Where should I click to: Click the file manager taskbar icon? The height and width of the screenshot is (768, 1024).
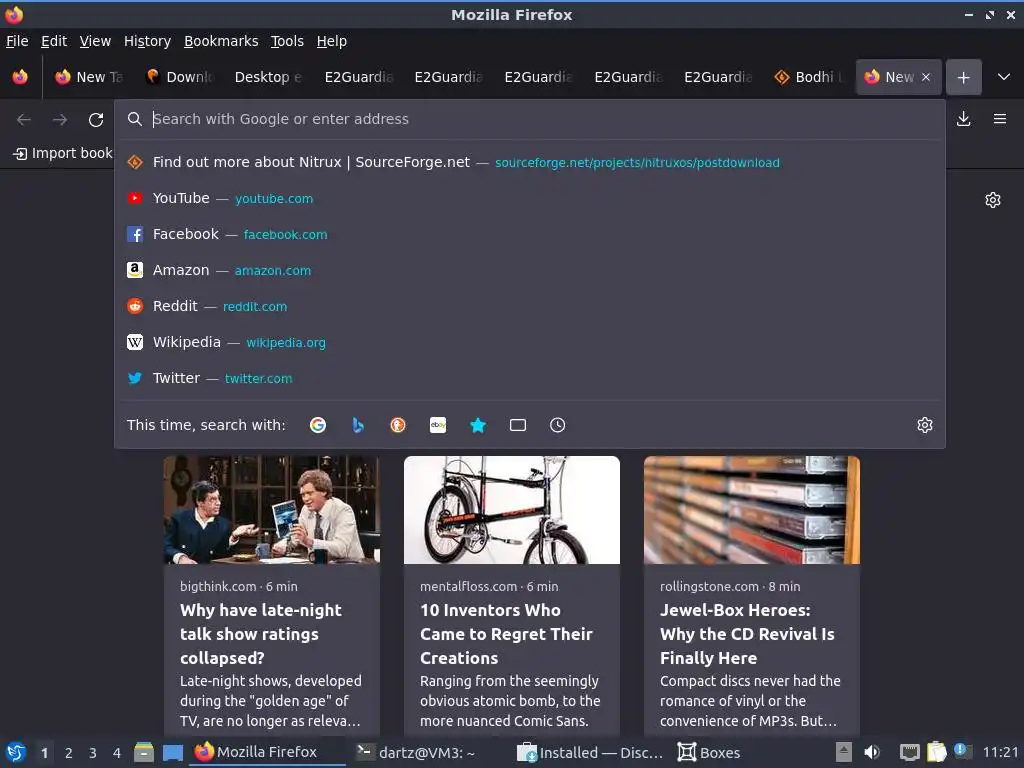tap(144, 752)
